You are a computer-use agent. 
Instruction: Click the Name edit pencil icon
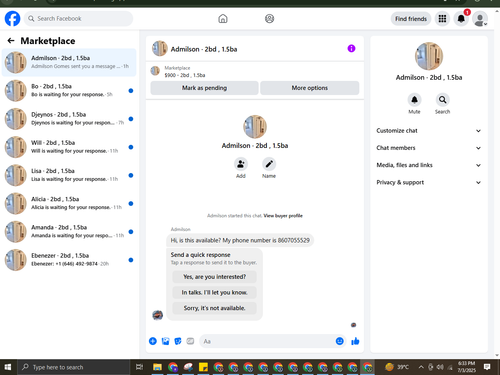point(269,164)
